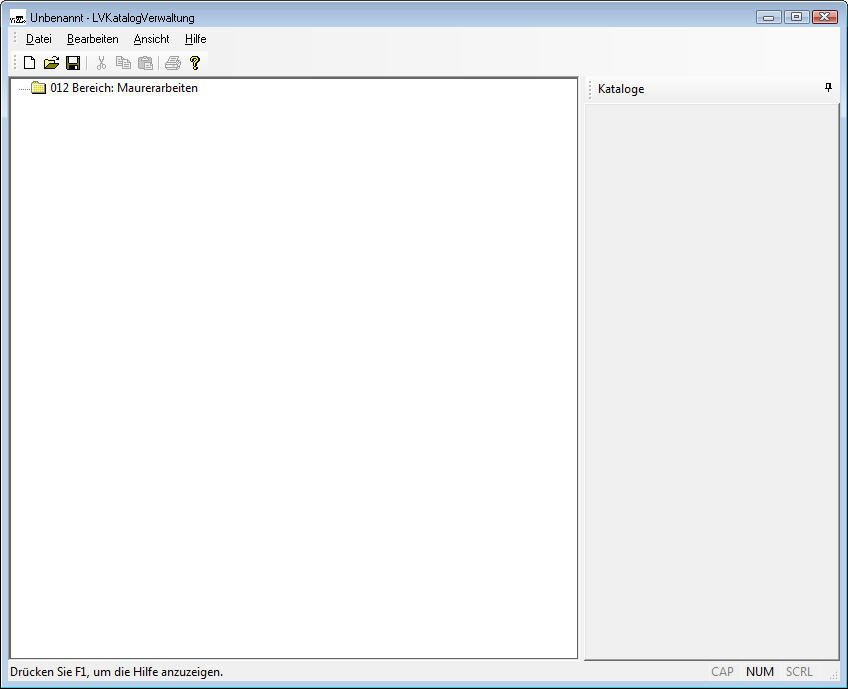Screen dimensions: 848x689
Task: Click the Maurerarbeiten folder icon
Action: [x=38, y=88]
